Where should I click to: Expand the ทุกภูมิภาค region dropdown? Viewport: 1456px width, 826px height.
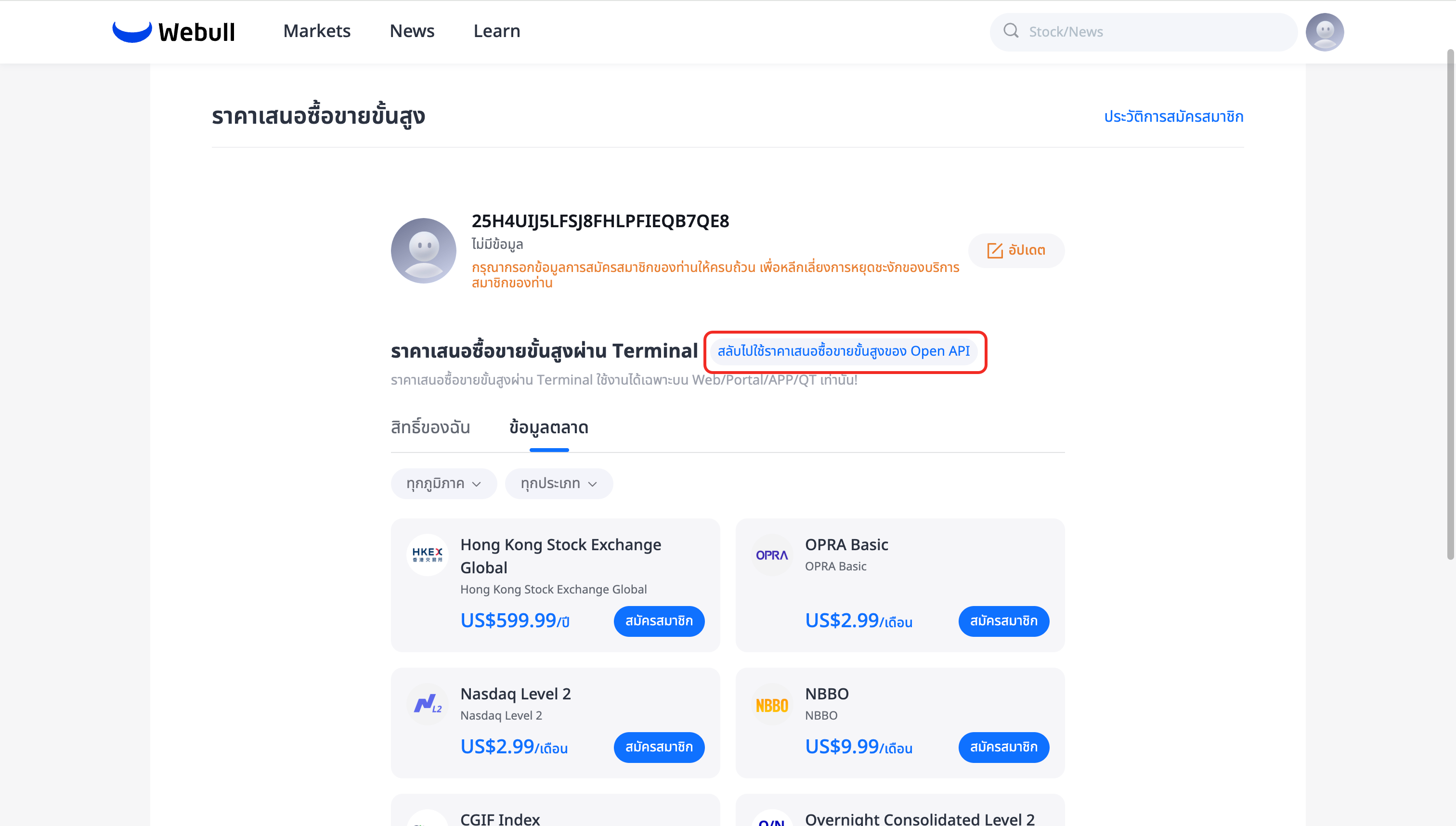point(444,484)
